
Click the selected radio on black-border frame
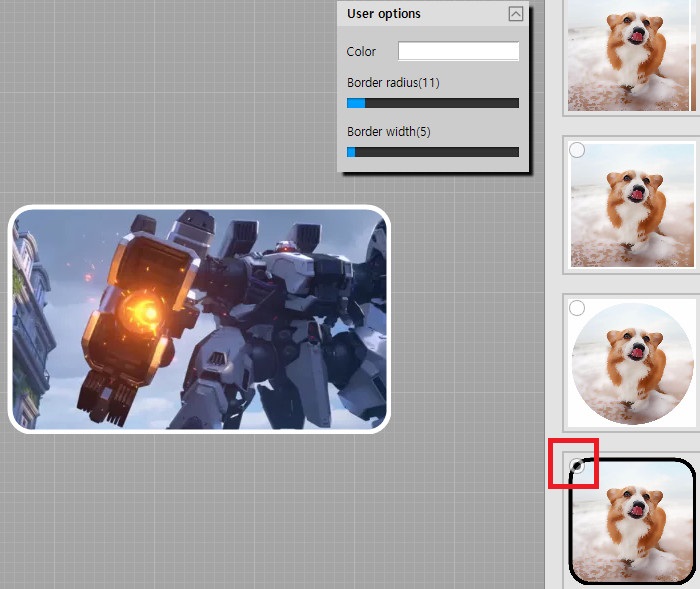(x=577, y=466)
